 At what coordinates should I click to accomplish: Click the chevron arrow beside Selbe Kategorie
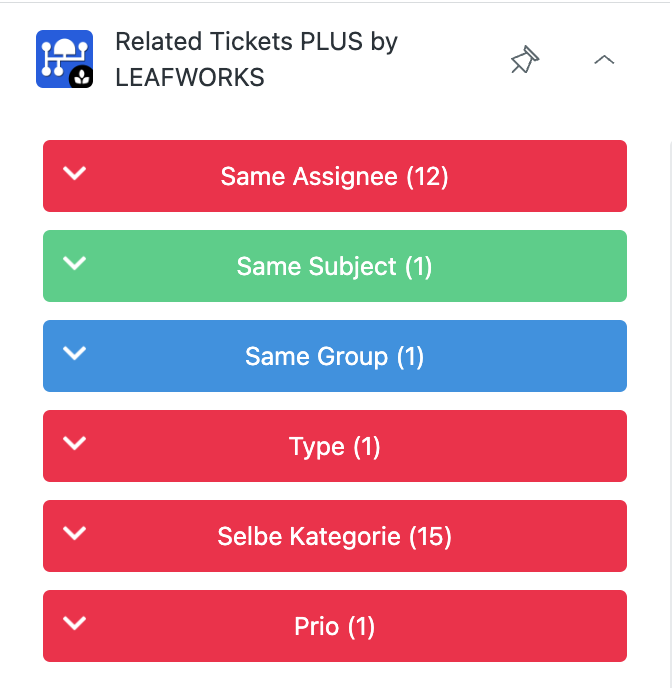(75, 533)
